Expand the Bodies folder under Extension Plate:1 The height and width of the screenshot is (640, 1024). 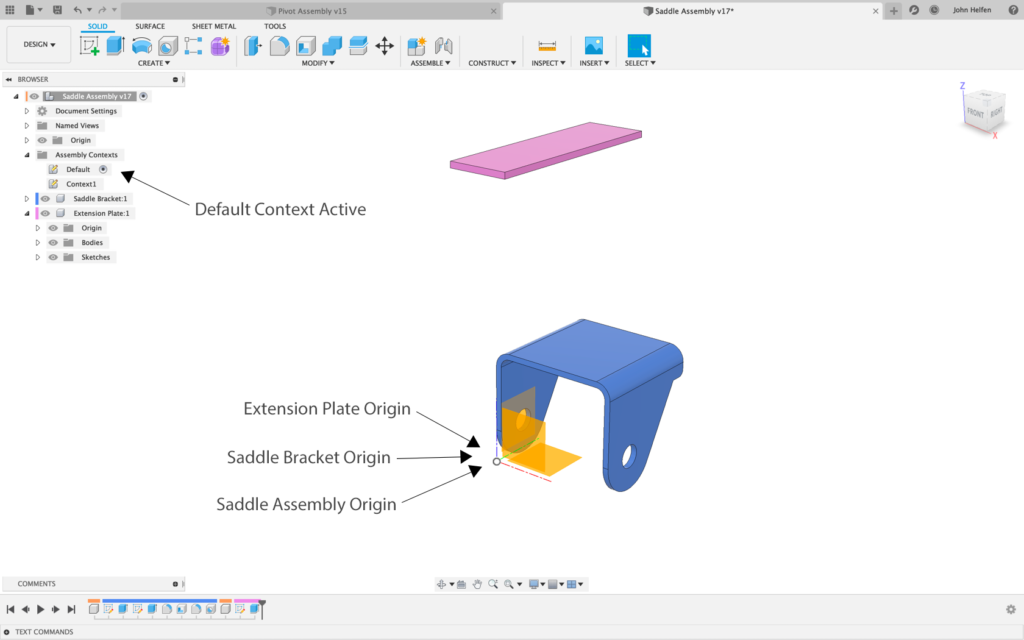pos(37,243)
